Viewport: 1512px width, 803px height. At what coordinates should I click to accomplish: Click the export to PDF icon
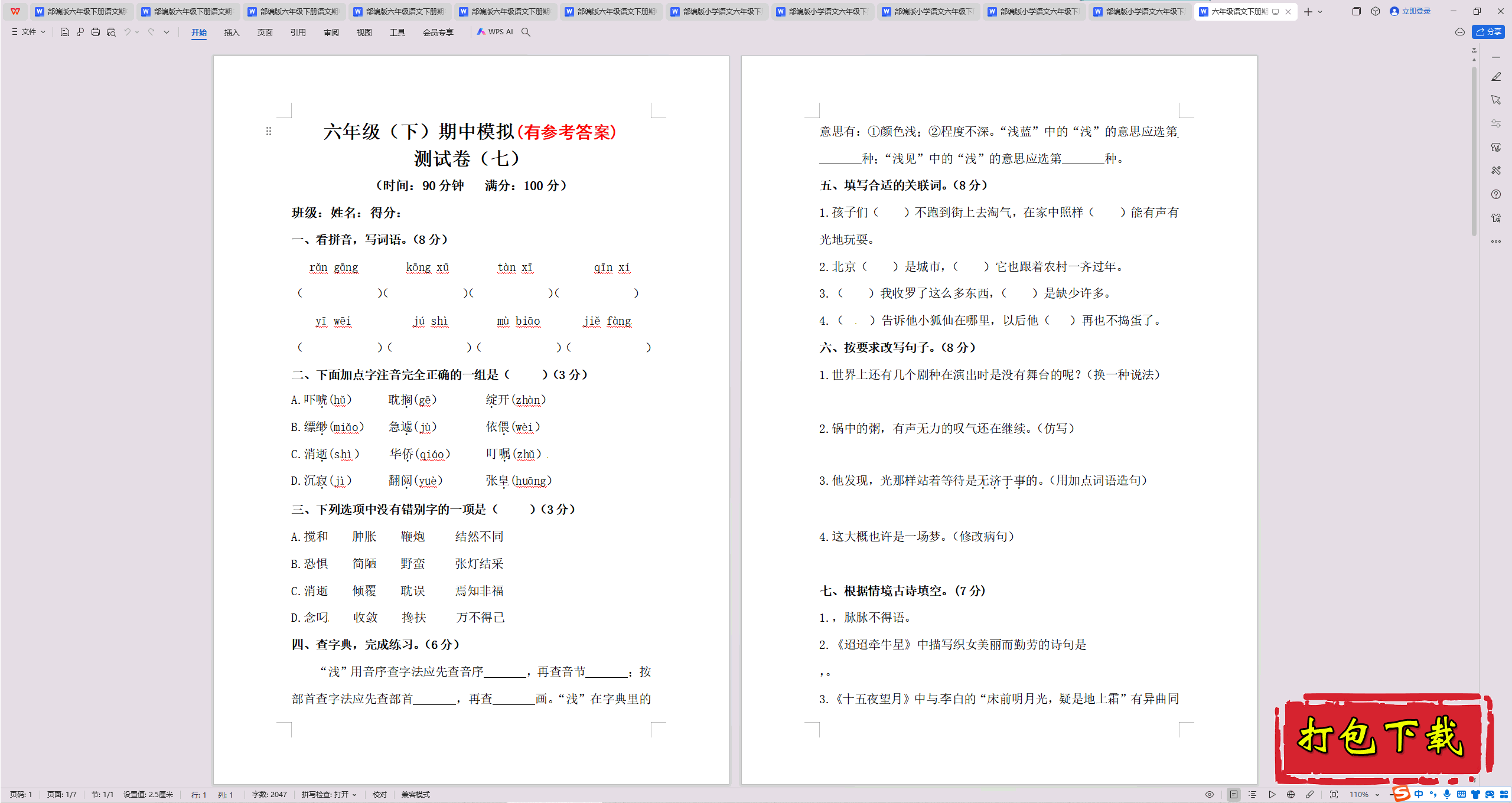pos(80,32)
